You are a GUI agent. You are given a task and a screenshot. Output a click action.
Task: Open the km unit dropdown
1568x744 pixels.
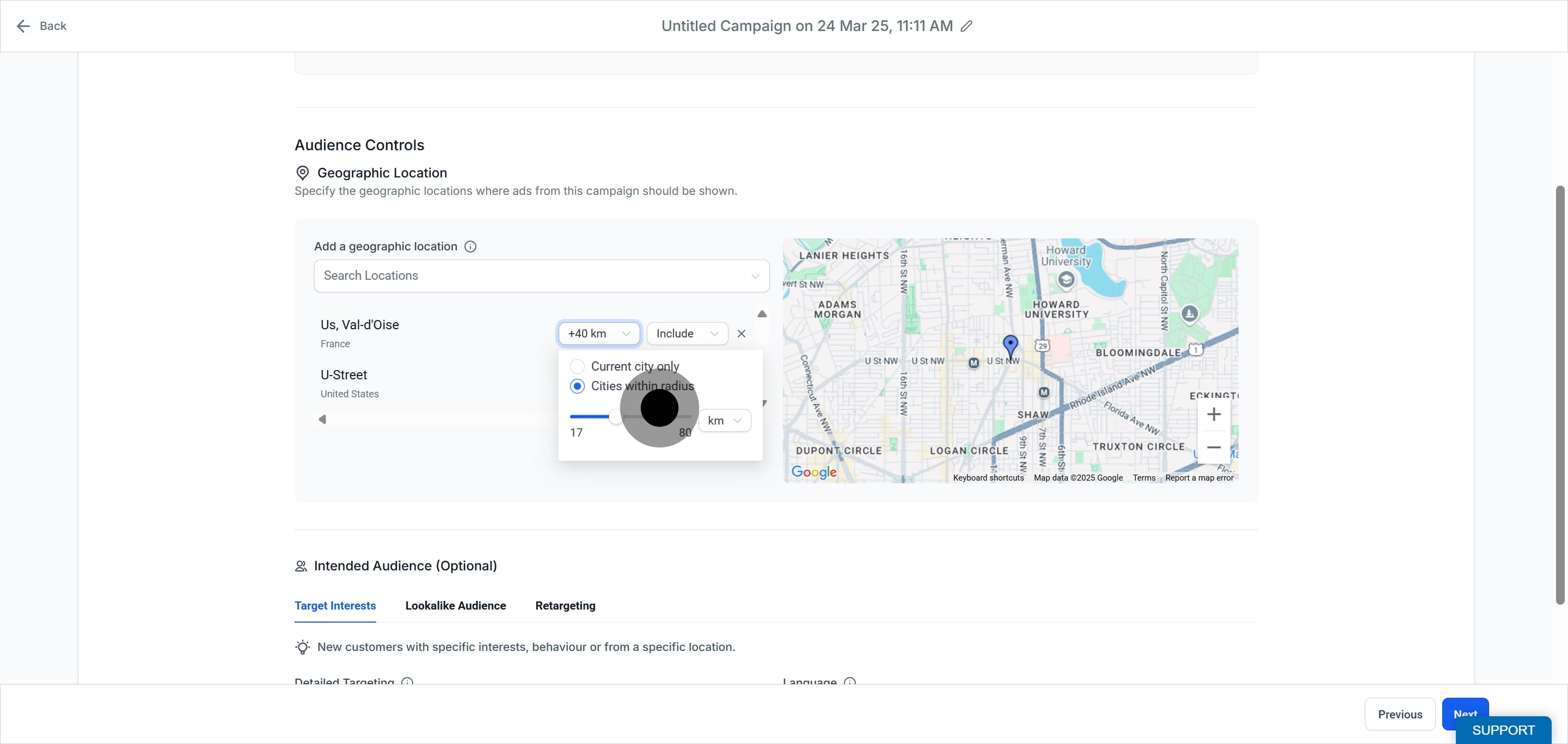click(724, 420)
